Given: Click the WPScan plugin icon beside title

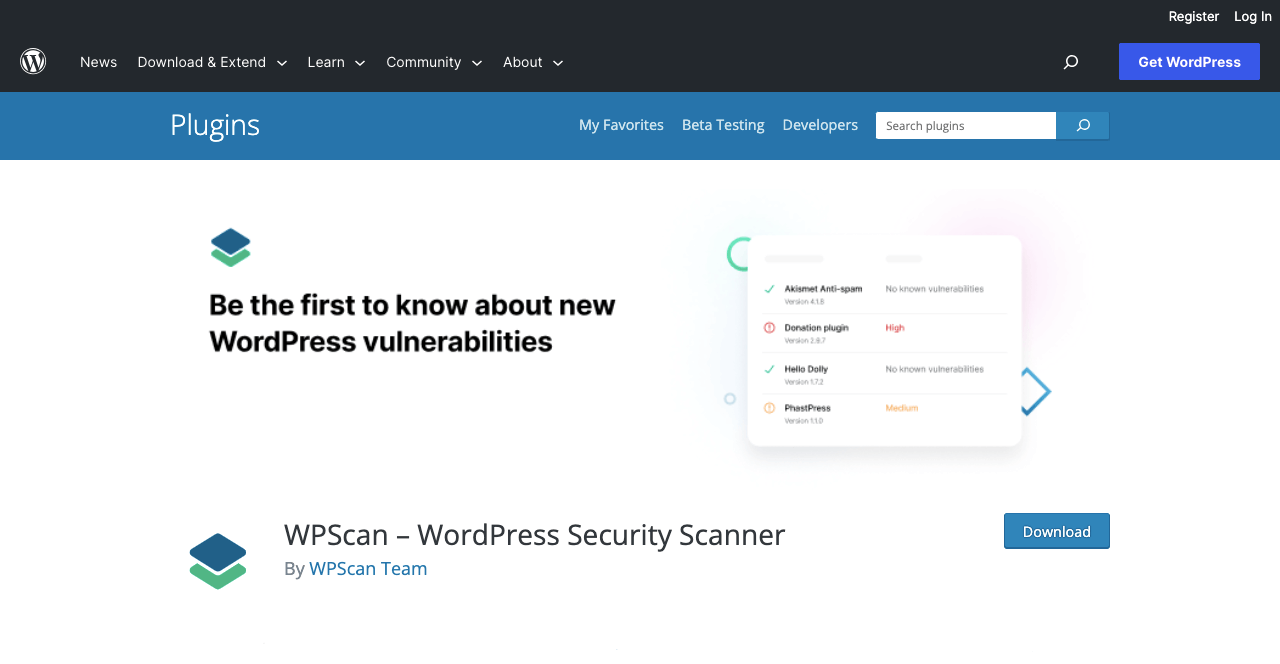Looking at the screenshot, I should (x=218, y=561).
